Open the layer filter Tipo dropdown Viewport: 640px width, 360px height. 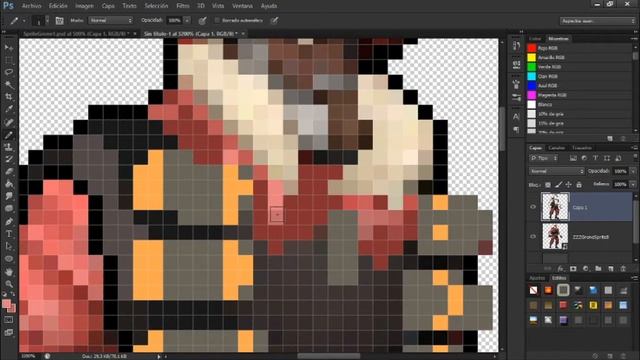(x=544, y=158)
